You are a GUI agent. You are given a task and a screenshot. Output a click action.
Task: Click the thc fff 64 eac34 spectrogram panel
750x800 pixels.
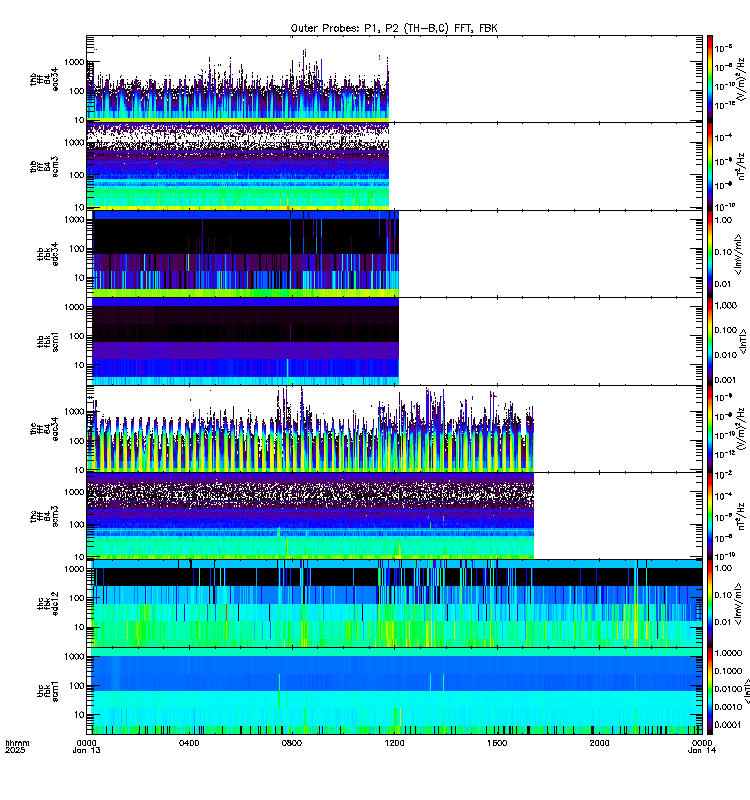(394, 429)
